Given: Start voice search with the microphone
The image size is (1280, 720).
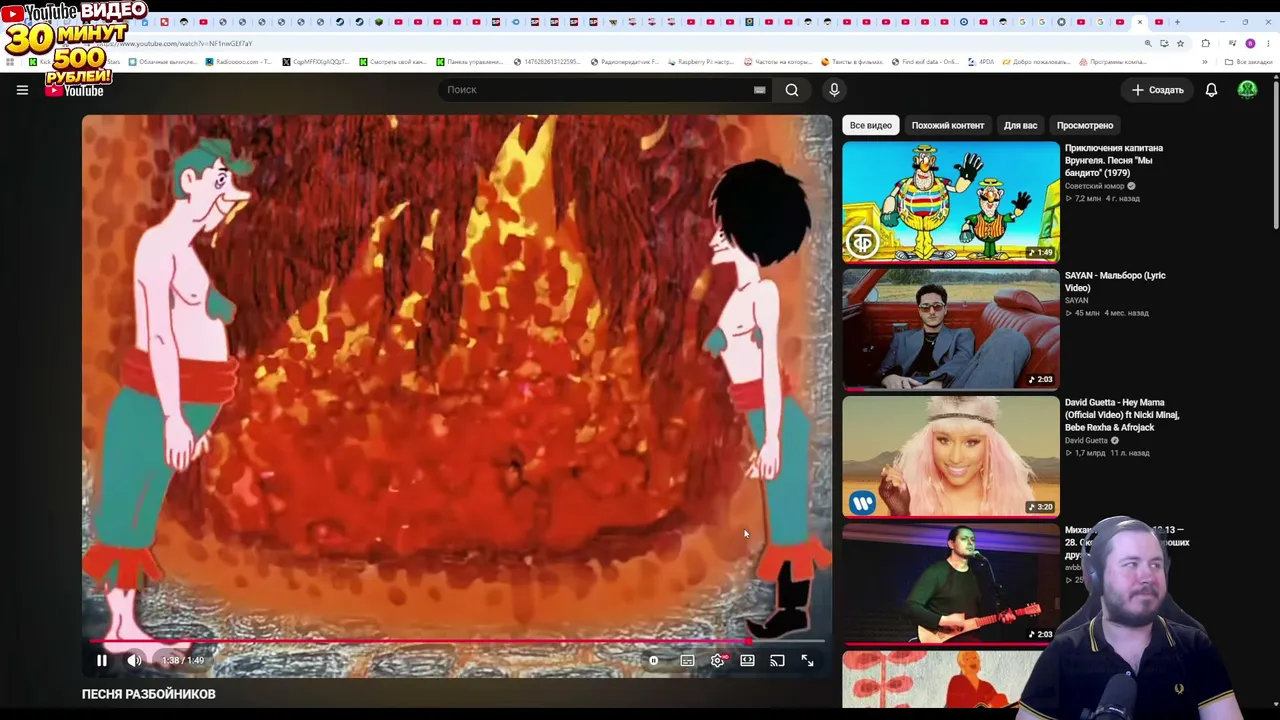Looking at the screenshot, I should tap(834, 90).
